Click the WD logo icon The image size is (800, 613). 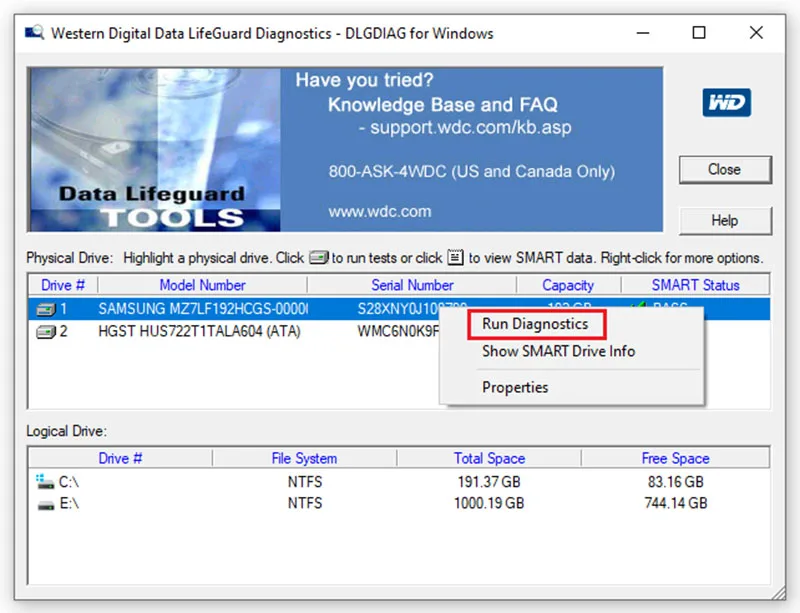726,103
